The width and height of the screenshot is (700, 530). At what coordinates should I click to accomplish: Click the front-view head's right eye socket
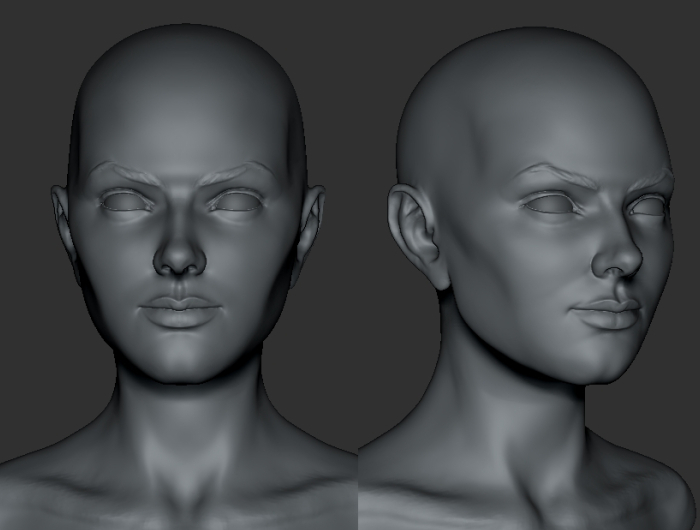tap(238, 202)
